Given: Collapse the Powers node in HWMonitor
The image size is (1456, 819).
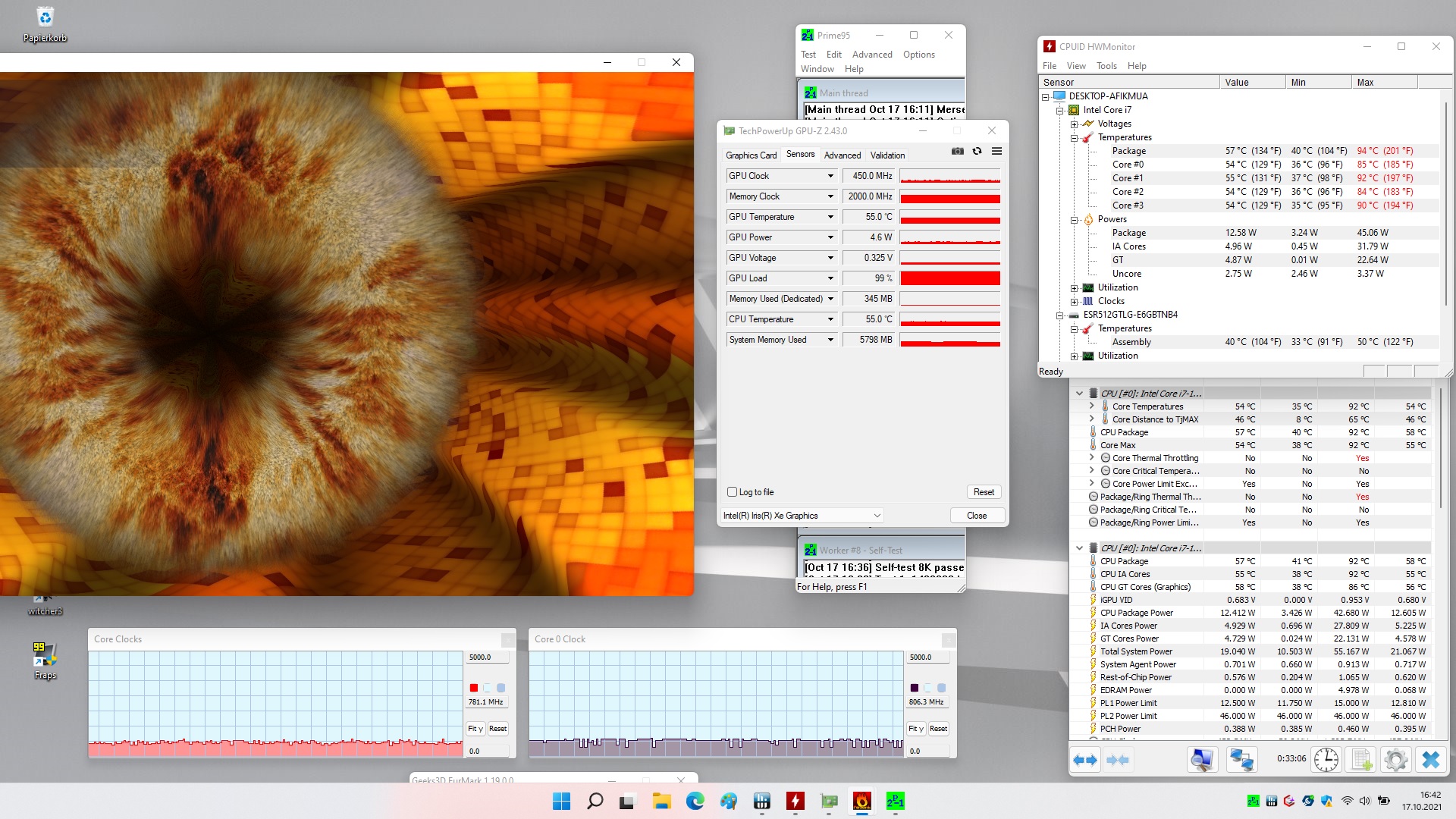Looking at the screenshot, I should coord(1074,220).
